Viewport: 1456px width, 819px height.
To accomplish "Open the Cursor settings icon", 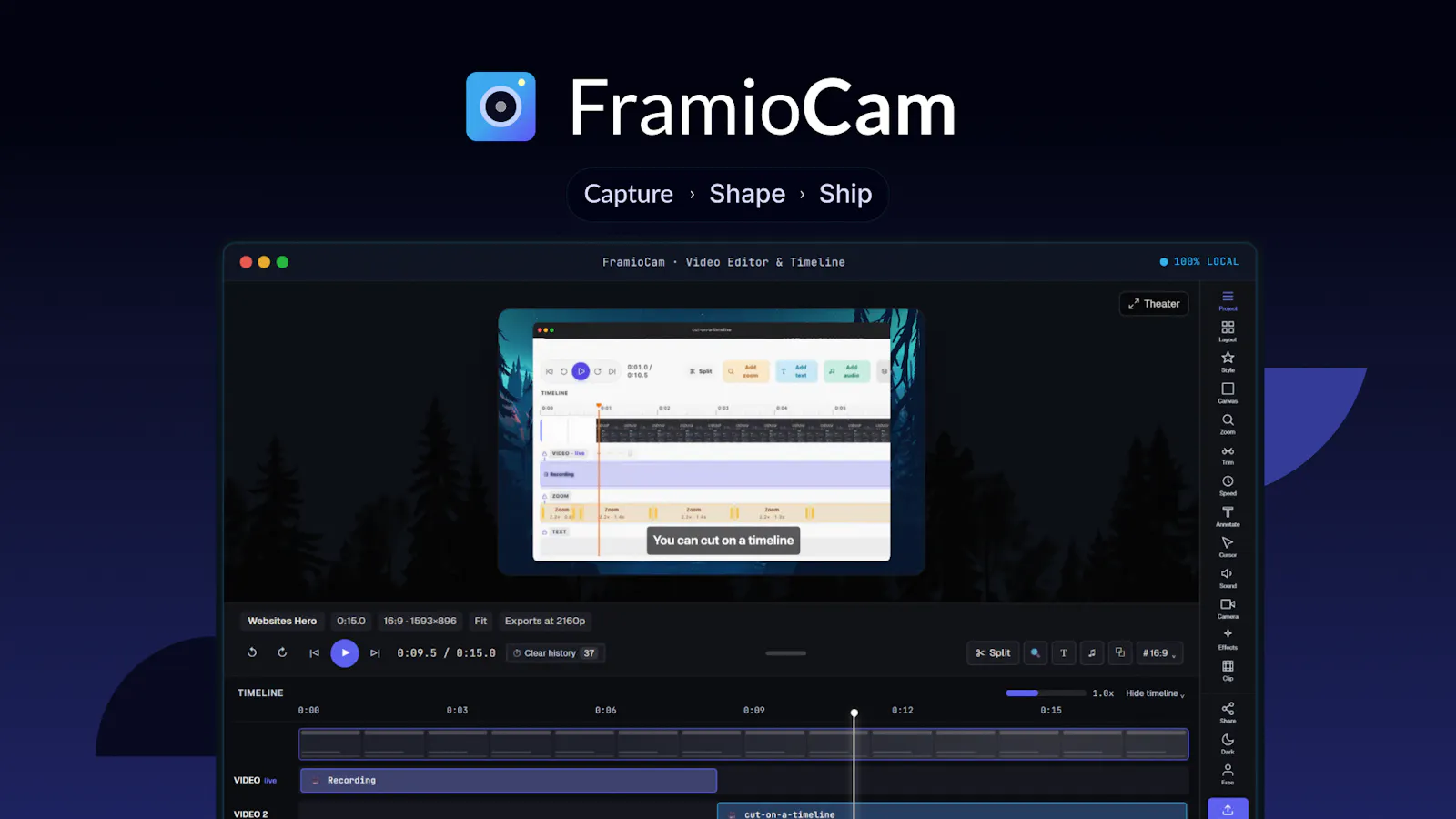I will [1228, 547].
